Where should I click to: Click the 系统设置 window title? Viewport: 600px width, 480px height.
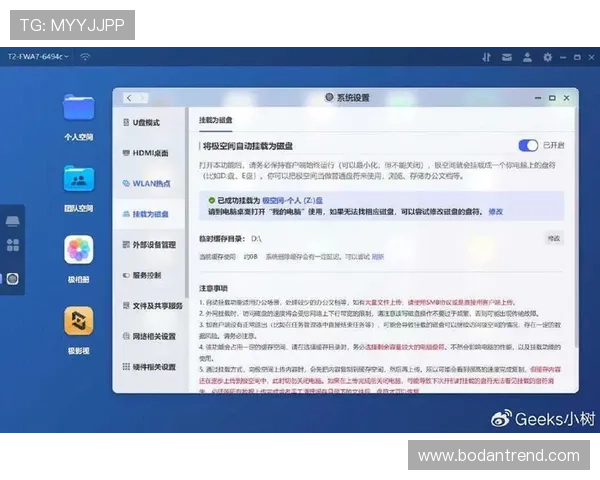click(x=353, y=98)
